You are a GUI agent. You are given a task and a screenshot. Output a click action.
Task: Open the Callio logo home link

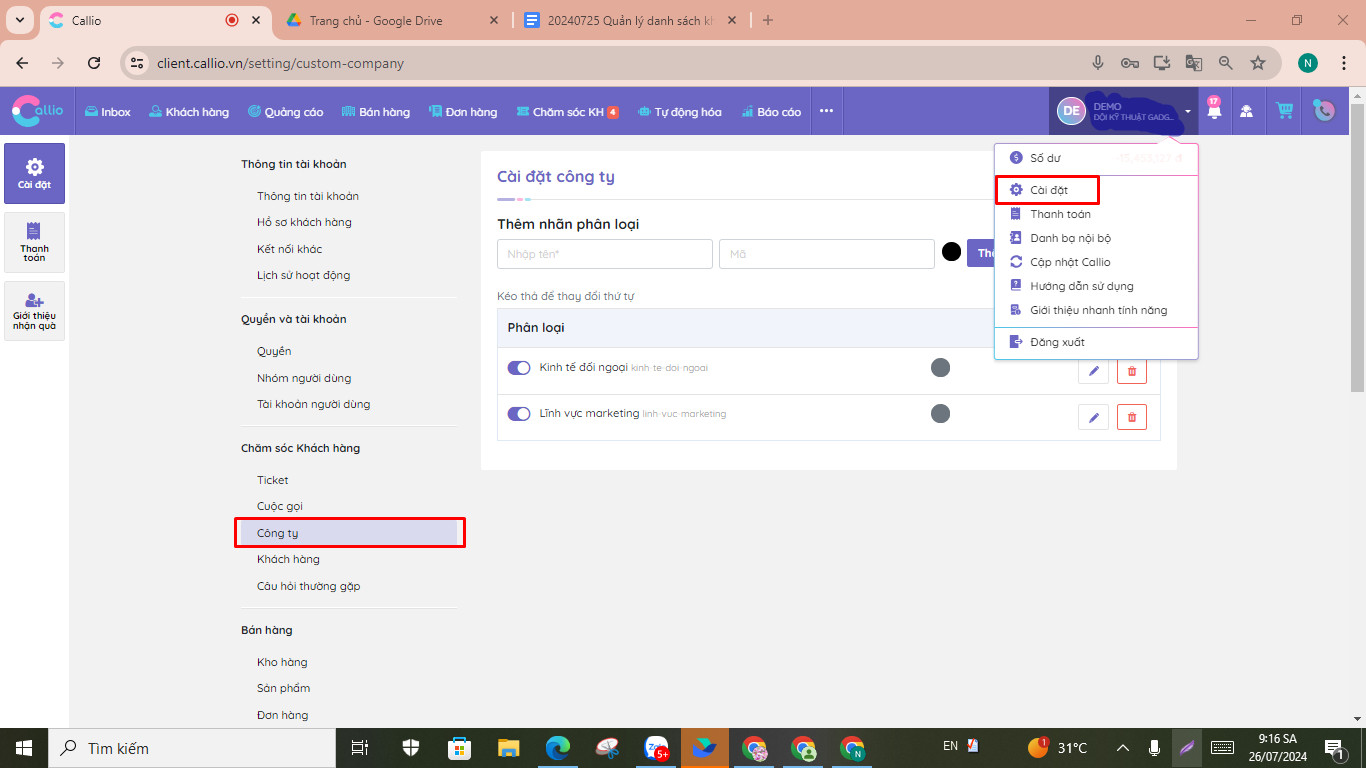[x=38, y=111]
